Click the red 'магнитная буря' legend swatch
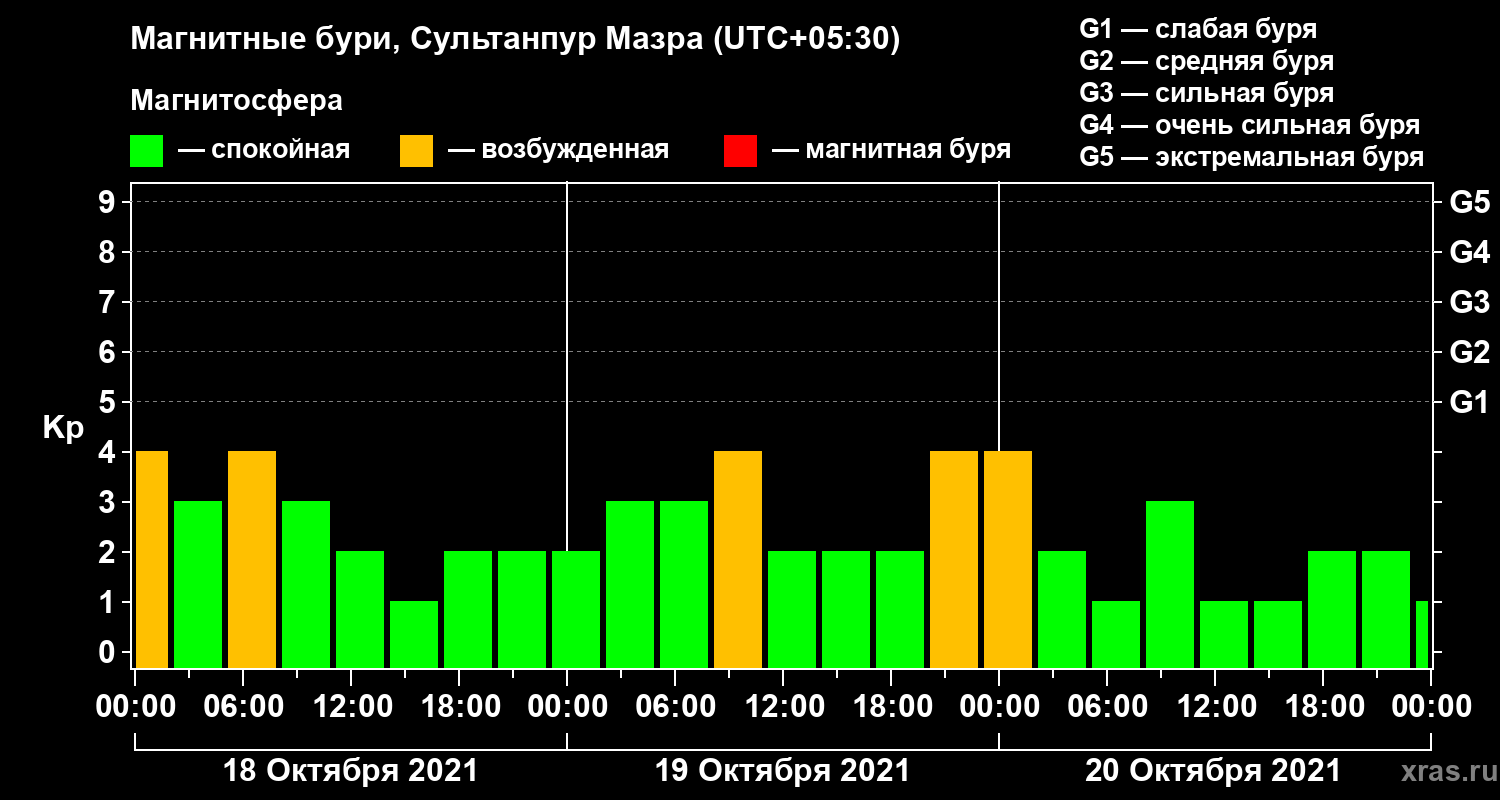 (740, 151)
